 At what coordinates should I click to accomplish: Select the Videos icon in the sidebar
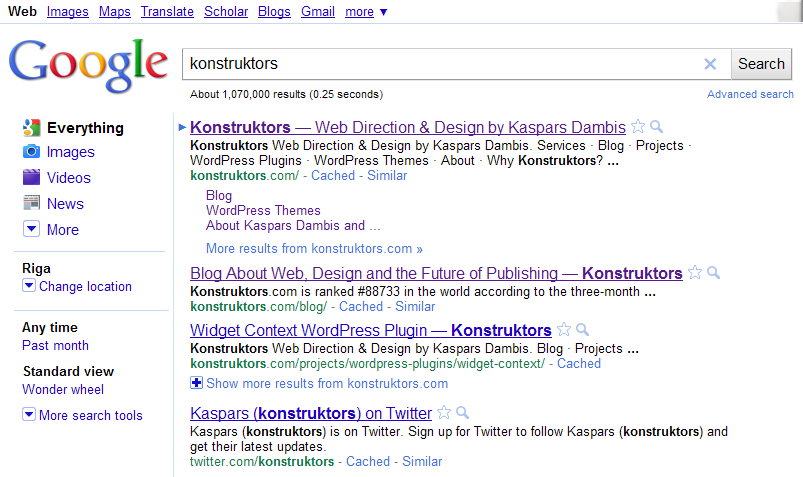(32, 178)
